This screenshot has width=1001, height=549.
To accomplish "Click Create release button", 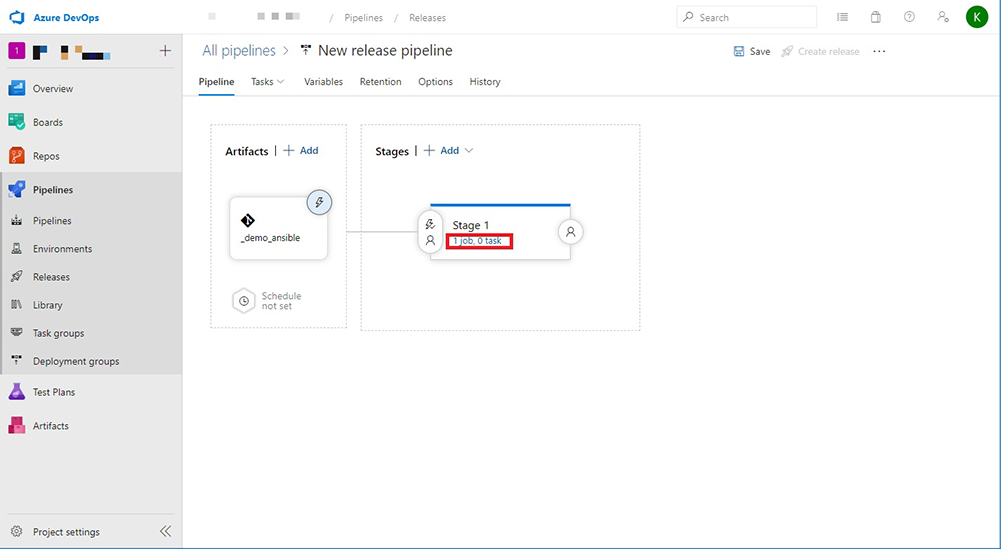I will click(x=820, y=52).
